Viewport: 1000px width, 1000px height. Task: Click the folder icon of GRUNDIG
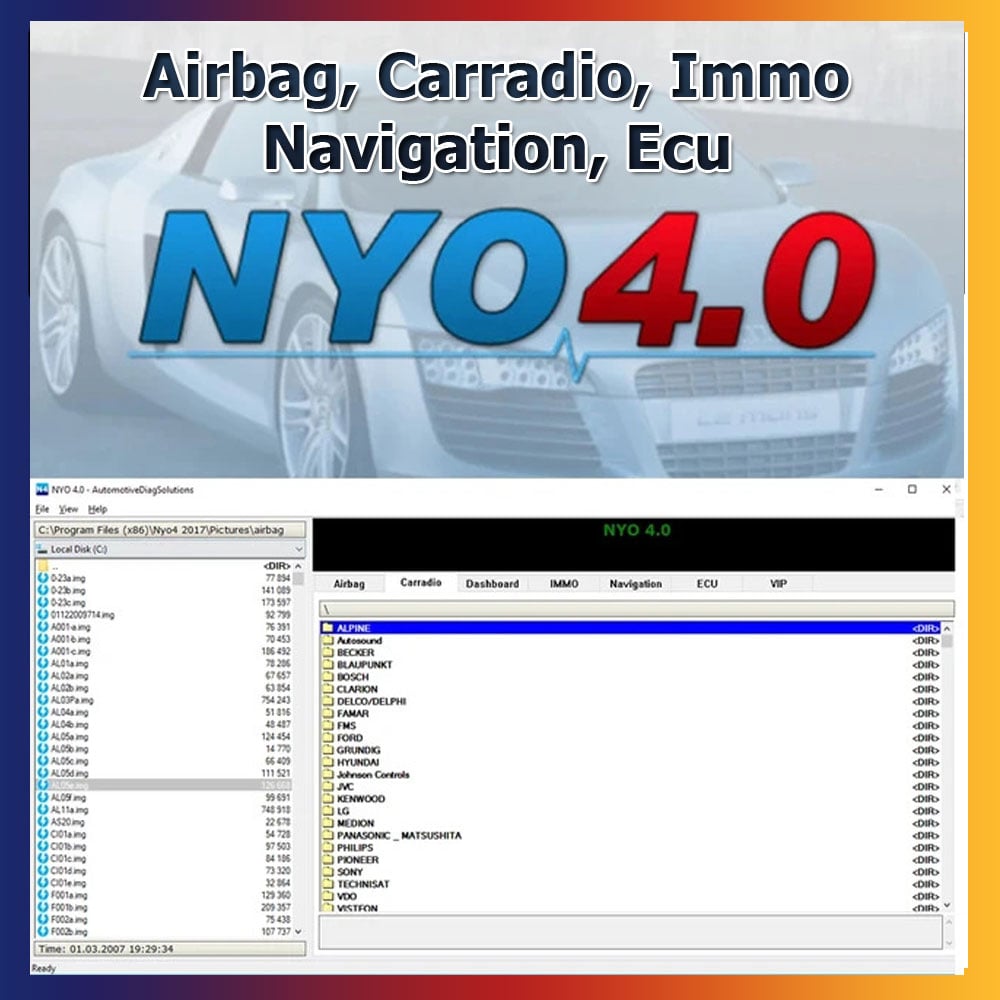(328, 750)
